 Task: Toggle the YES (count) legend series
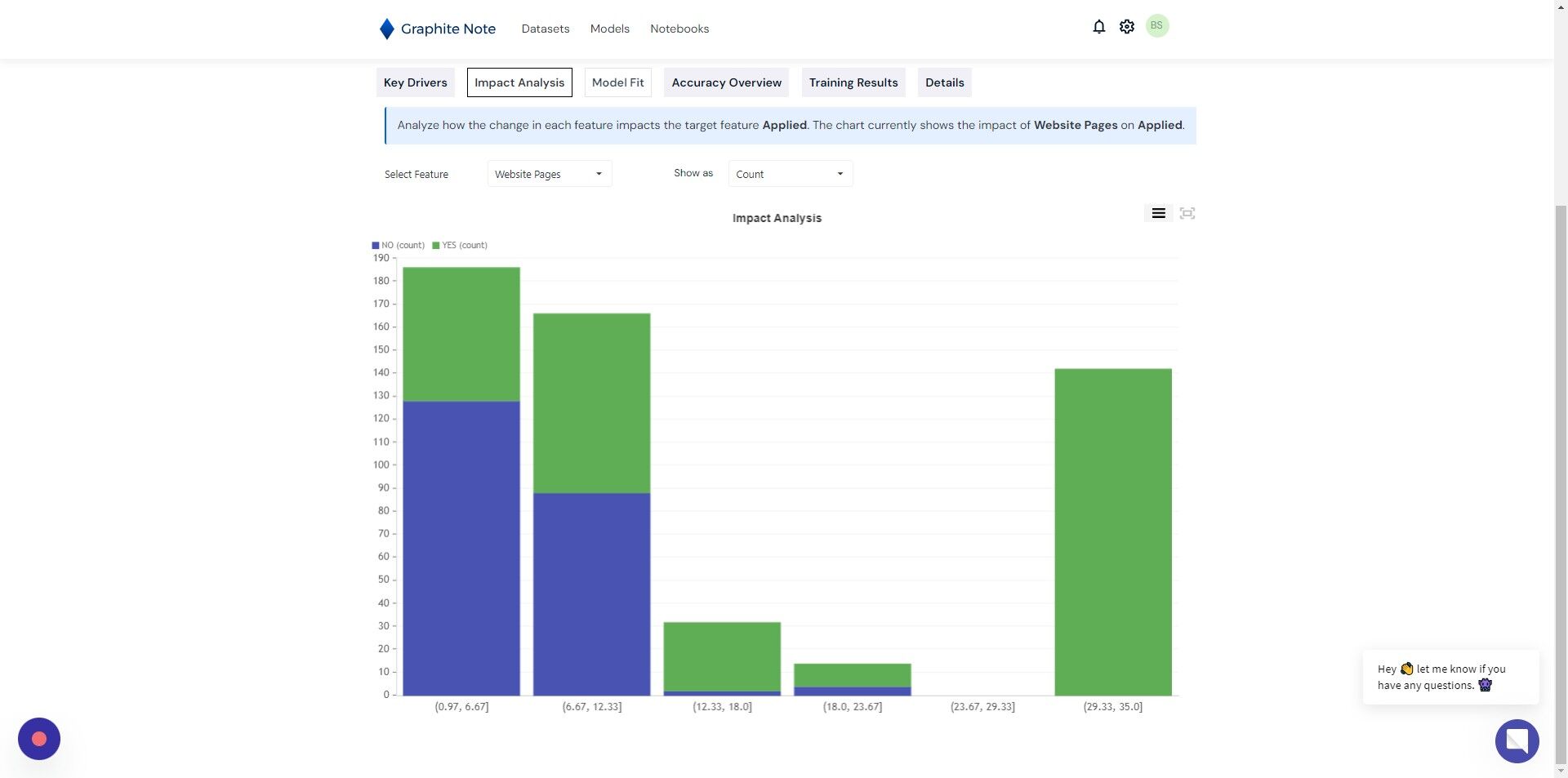click(460, 245)
